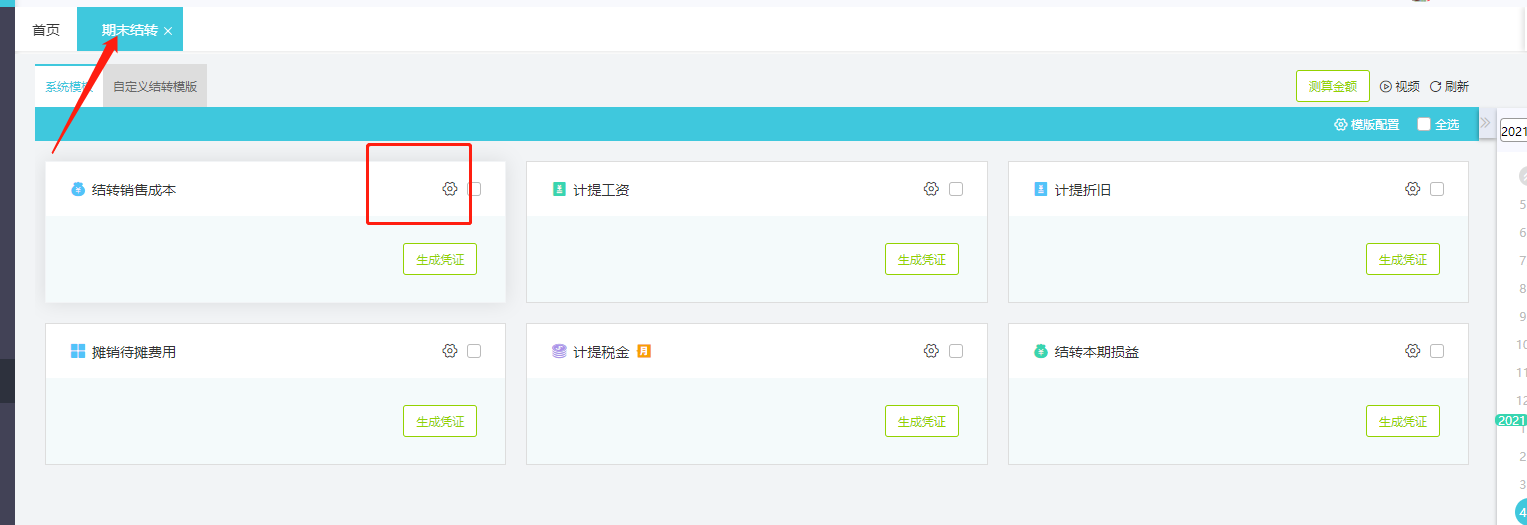
Task: Open settings gear for 计提工资 card
Action: click(931, 189)
